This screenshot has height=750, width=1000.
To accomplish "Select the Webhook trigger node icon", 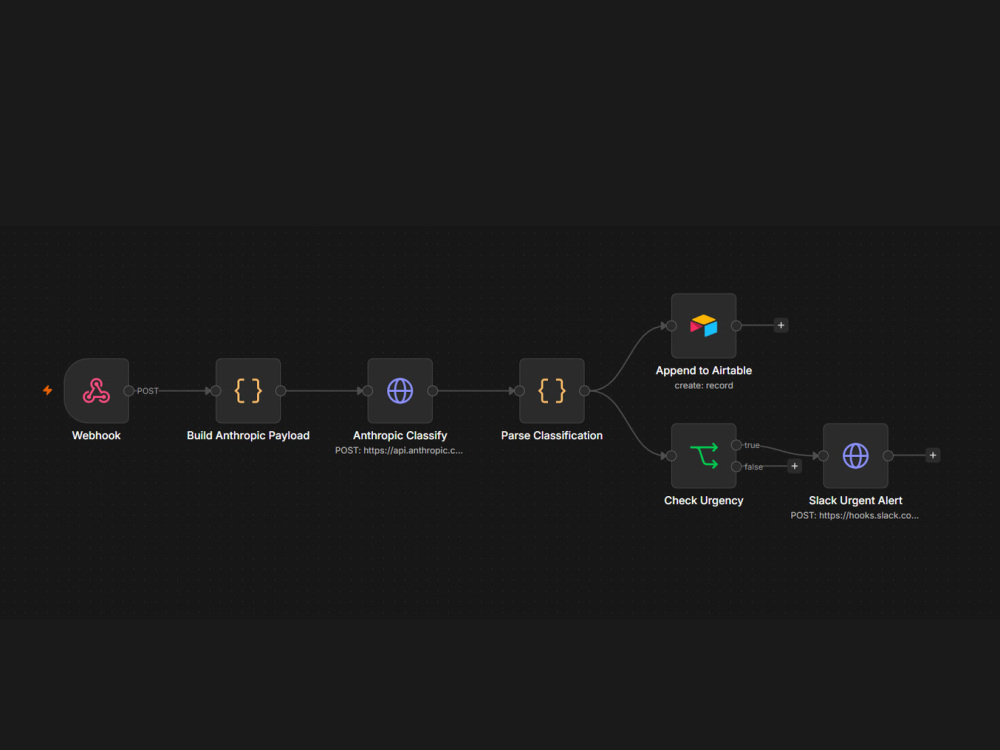I will coord(96,390).
